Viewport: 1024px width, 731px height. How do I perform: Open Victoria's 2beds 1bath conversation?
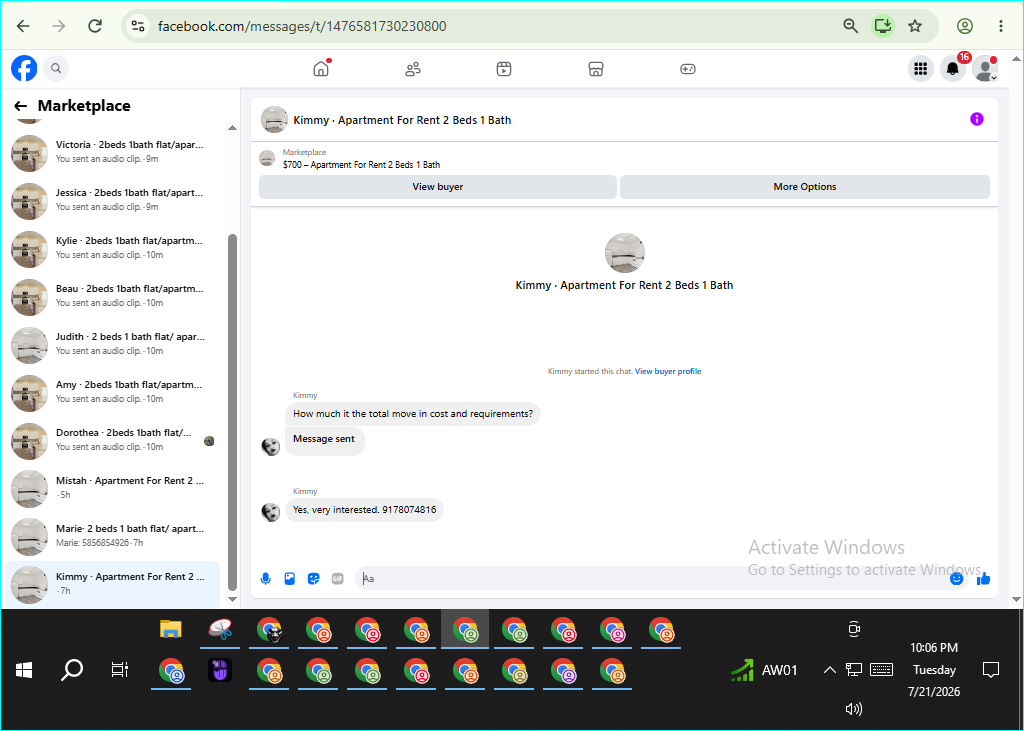tap(112, 152)
